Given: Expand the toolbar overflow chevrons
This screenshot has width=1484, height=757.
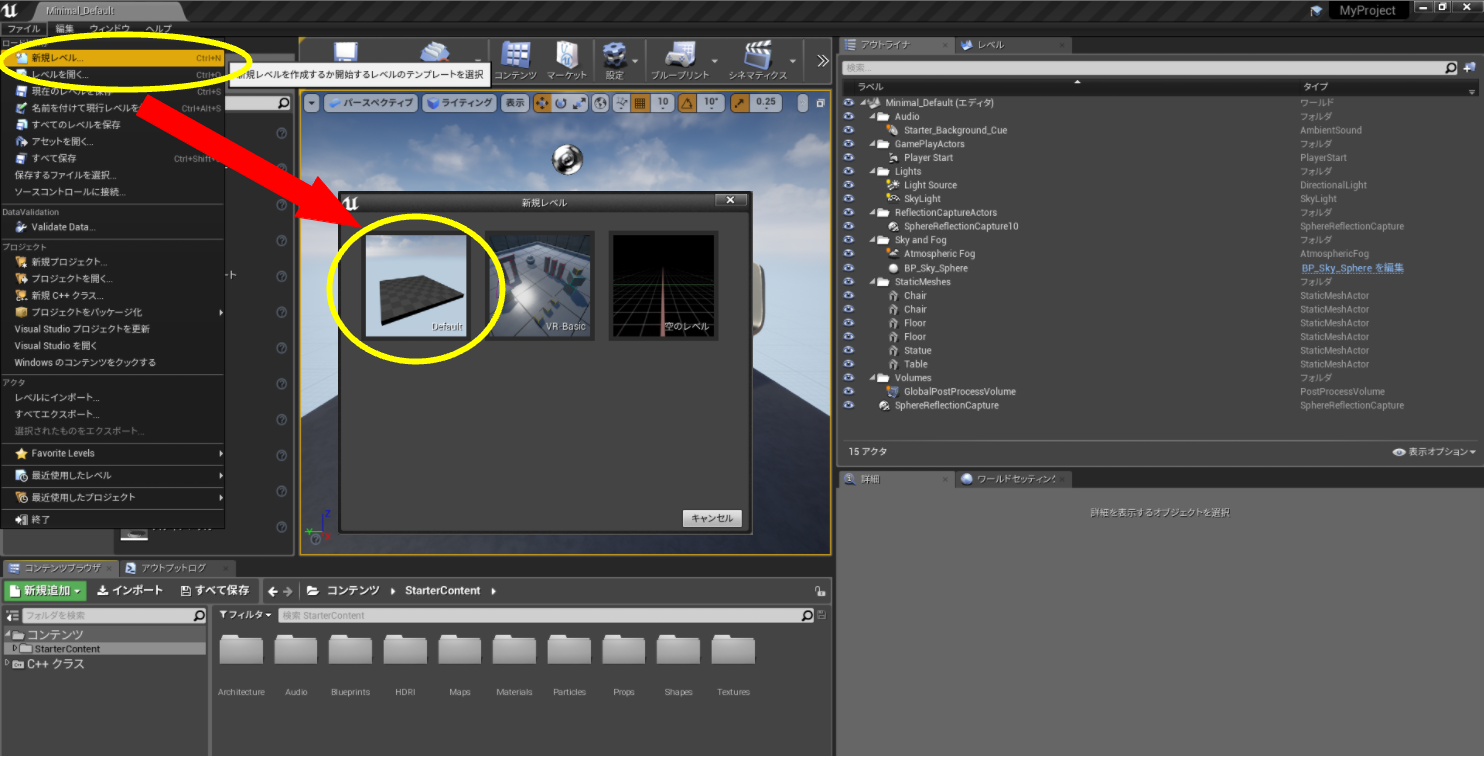Looking at the screenshot, I should (822, 61).
